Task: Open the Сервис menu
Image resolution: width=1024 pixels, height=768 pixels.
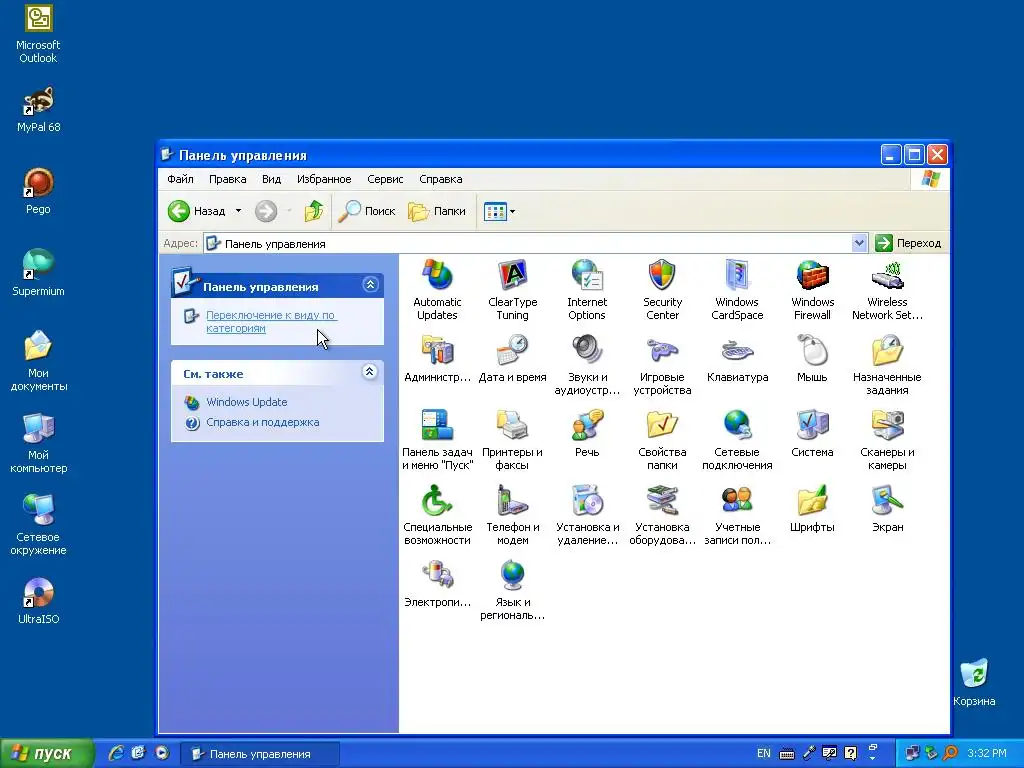Action: coord(385,179)
